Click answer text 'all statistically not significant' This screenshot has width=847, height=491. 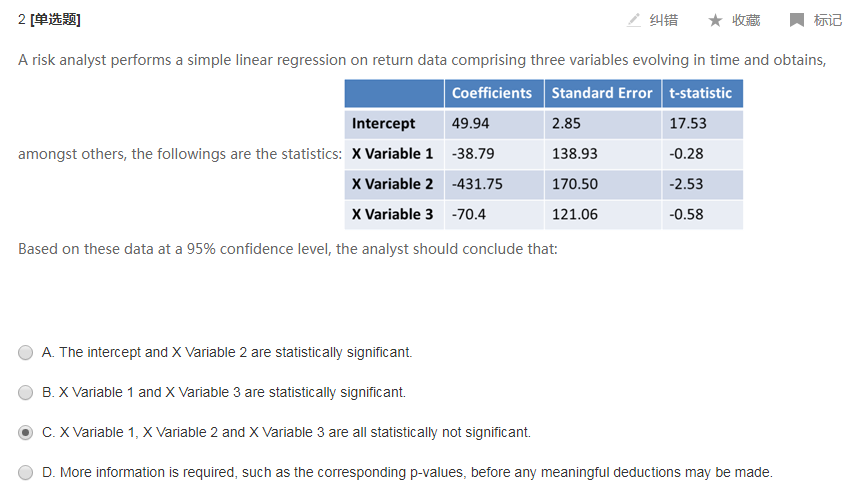coord(441,432)
